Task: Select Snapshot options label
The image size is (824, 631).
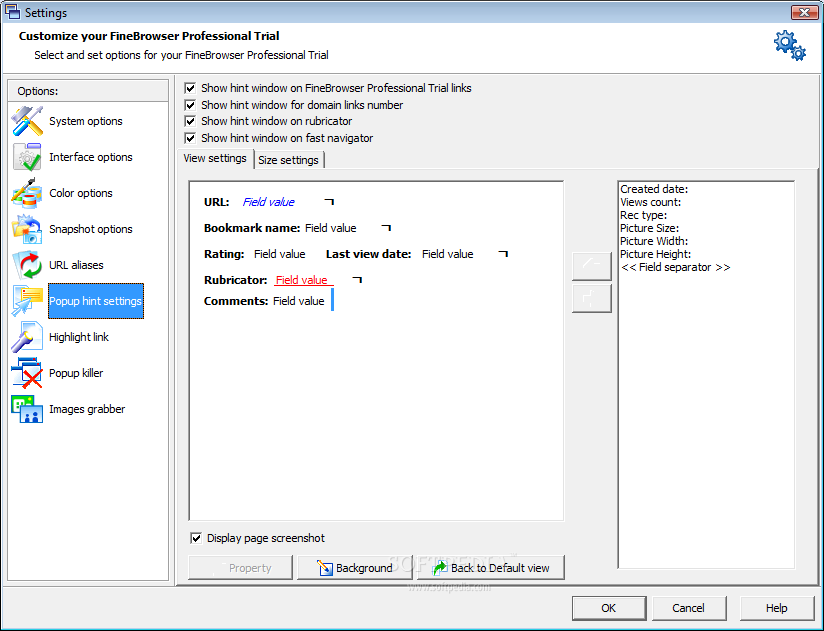Action: pos(91,229)
